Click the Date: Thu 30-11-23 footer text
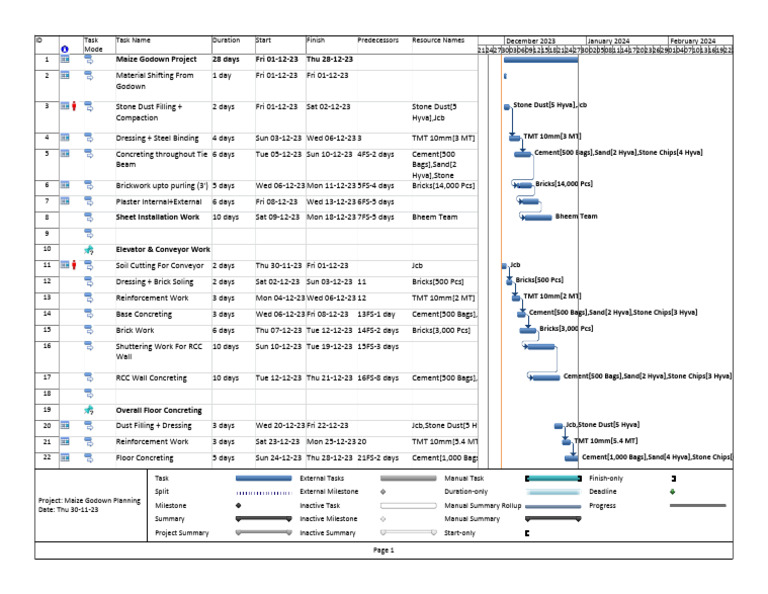Image resolution: width=768 pixels, height=594 pixels. click(x=68, y=510)
